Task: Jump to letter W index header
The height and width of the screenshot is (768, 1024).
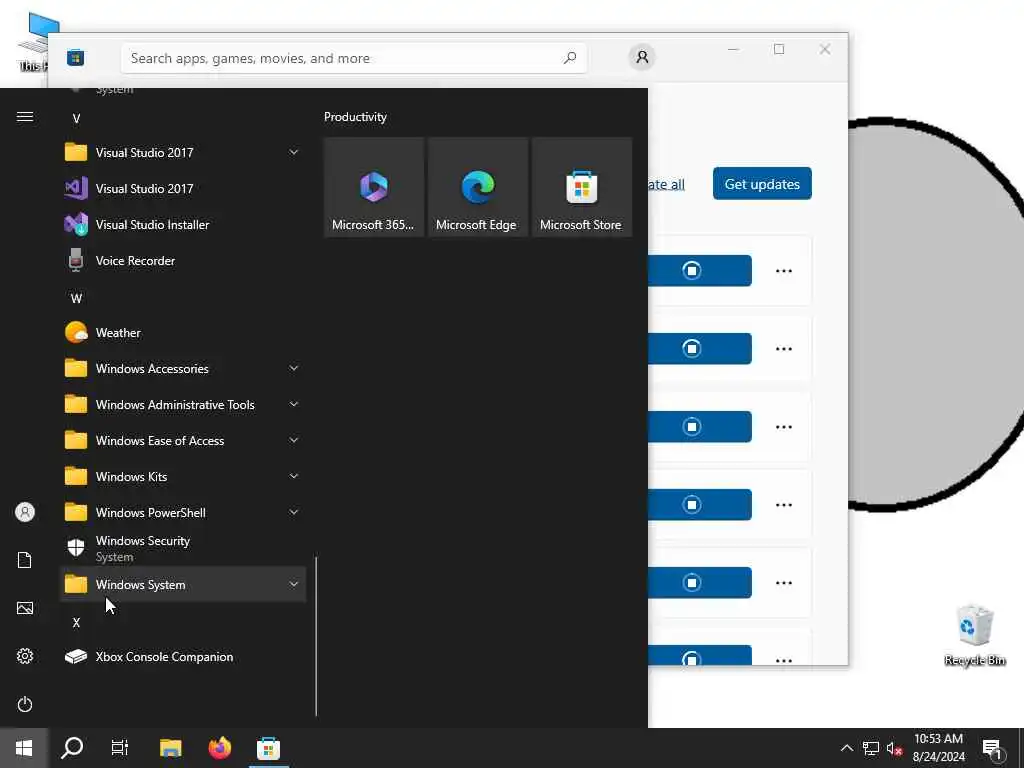Action: [x=76, y=298]
